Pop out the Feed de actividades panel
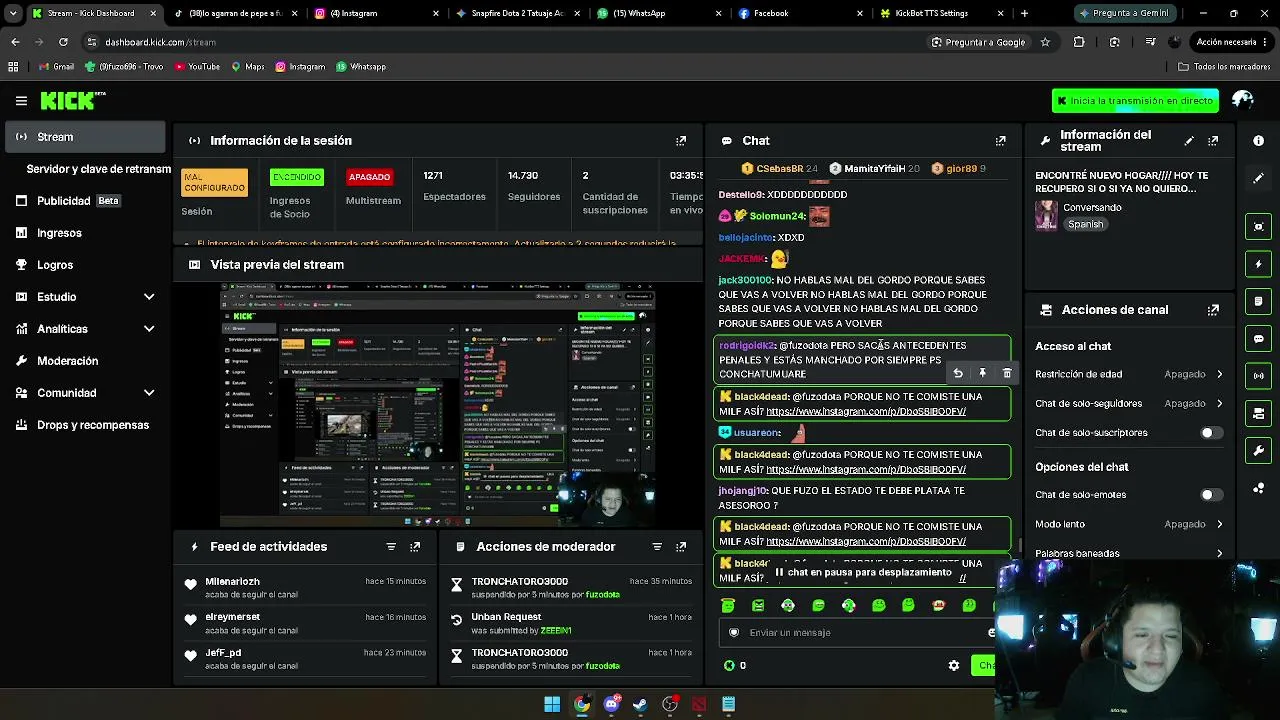The image size is (1280, 720). pos(415,547)
